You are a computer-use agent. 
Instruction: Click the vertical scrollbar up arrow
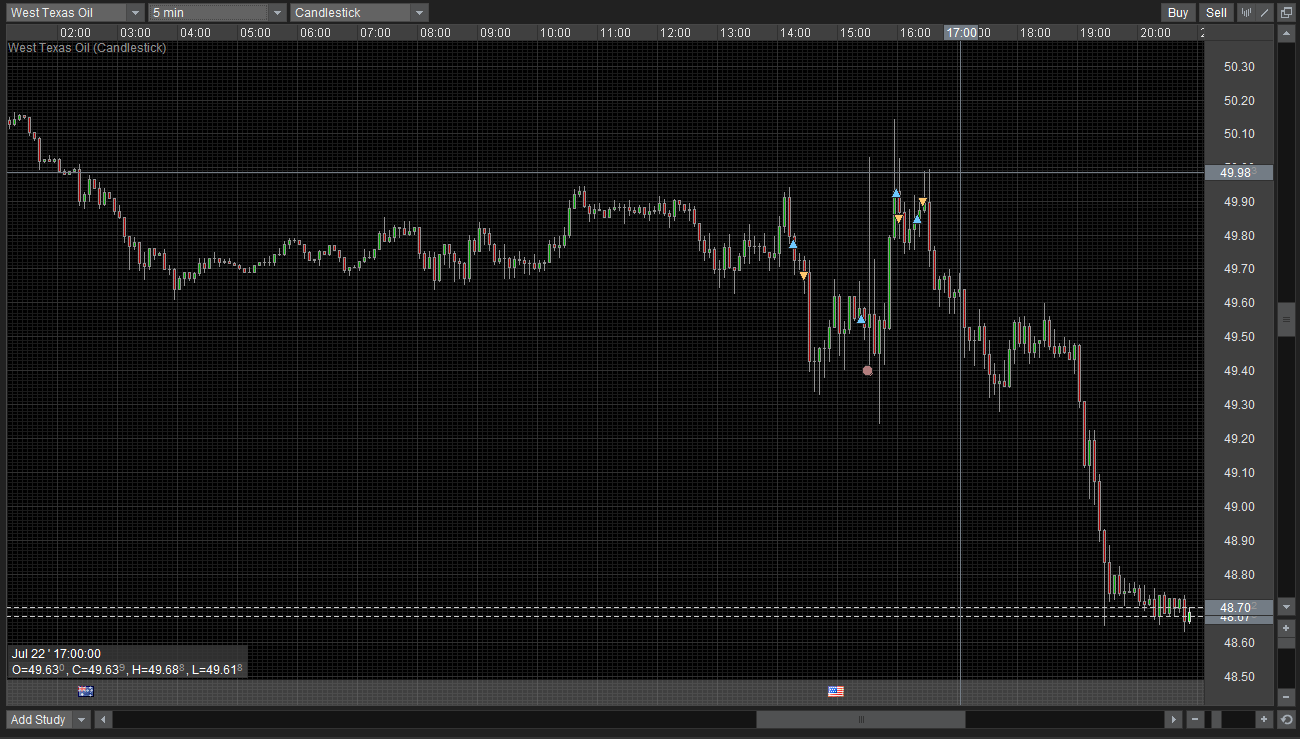1286,34
